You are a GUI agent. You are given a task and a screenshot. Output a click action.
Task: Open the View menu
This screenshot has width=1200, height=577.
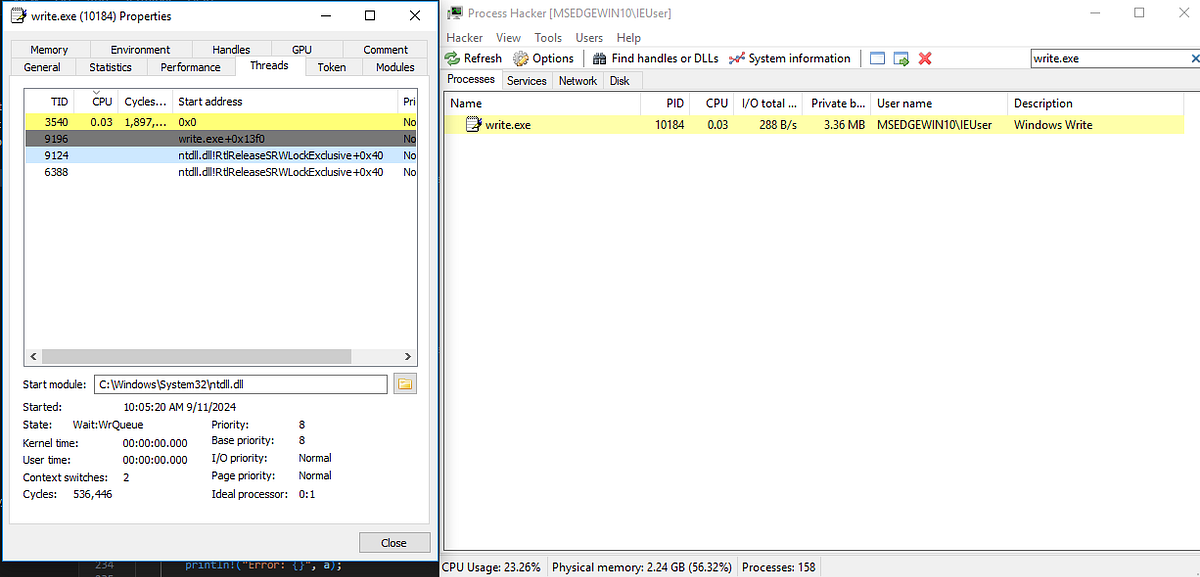click(x=508, y=37)
